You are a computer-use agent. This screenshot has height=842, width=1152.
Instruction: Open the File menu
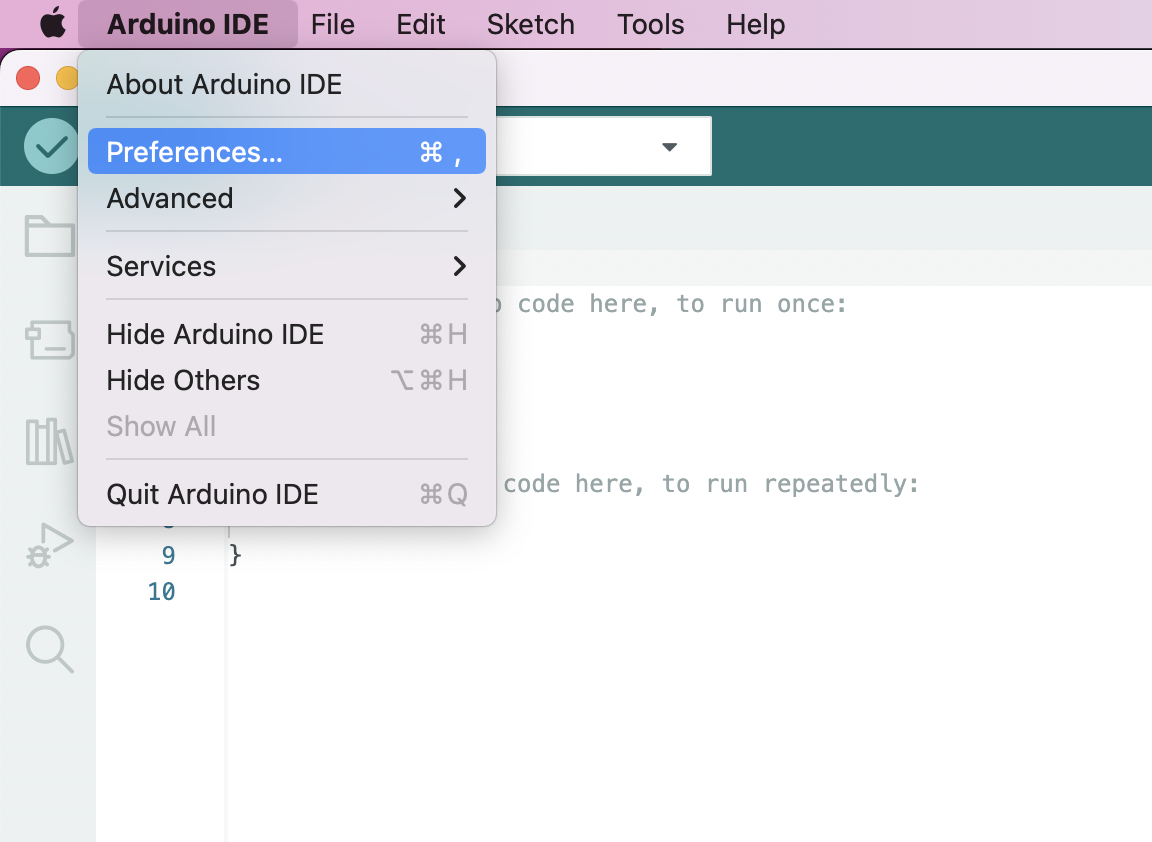click(333, 24)
